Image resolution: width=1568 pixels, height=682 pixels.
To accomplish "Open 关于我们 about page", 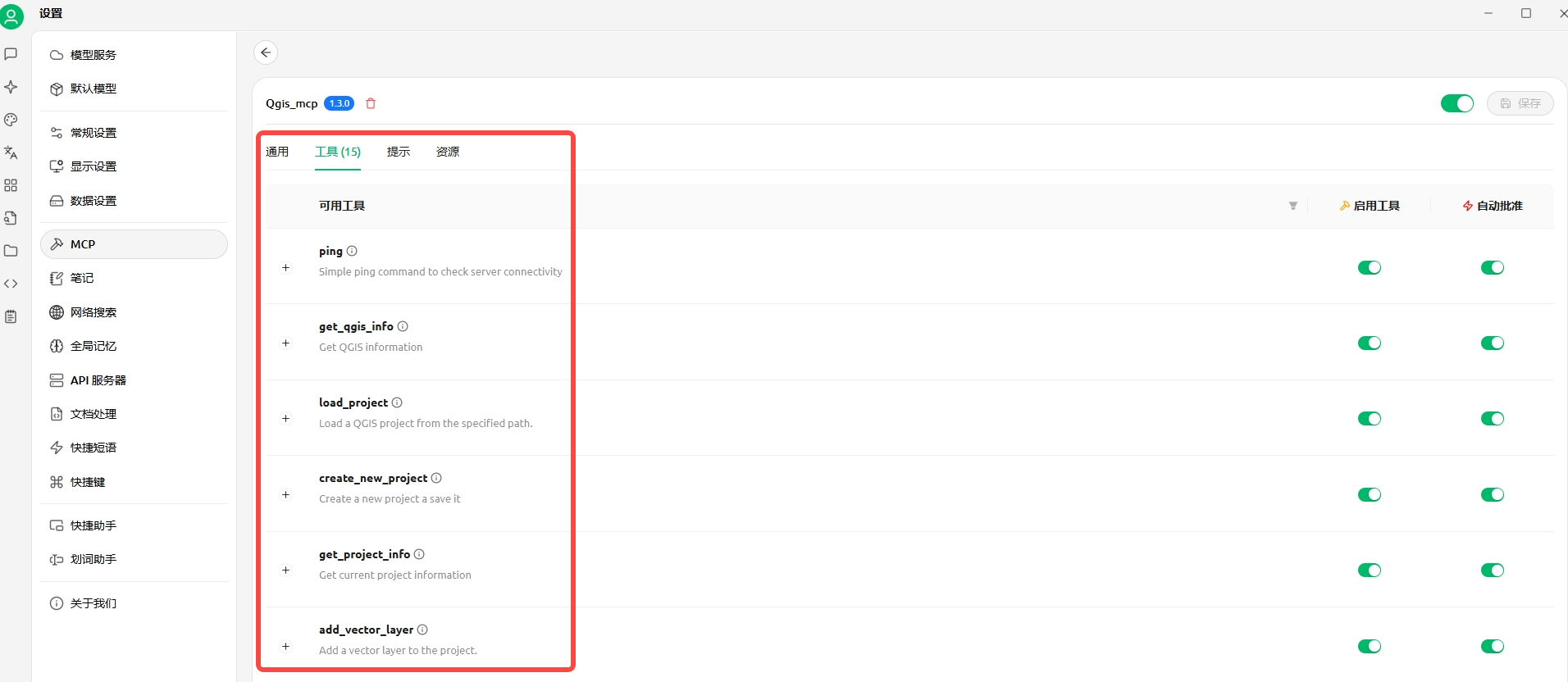I will pyautogui.click(x=134, y=603).
